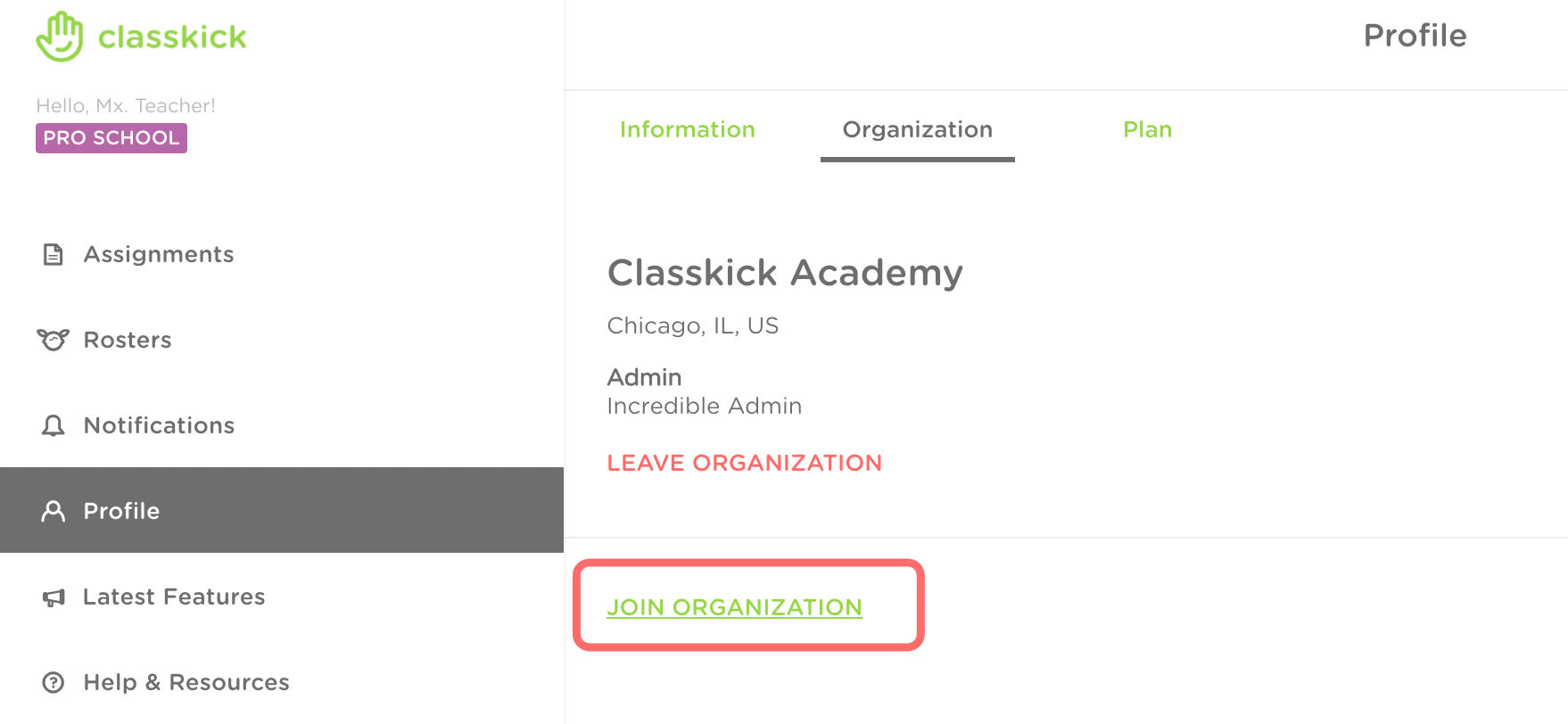Click the Notifications bell icon
The height and width of the screenshot is (724, 1568).
54,426
